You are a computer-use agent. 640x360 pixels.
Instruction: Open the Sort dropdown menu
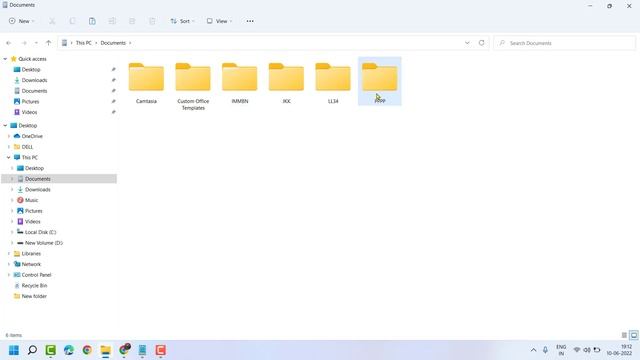point(182,21)
